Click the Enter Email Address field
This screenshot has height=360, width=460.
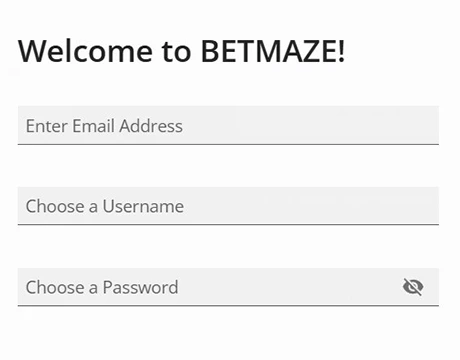tap(228, 125)
